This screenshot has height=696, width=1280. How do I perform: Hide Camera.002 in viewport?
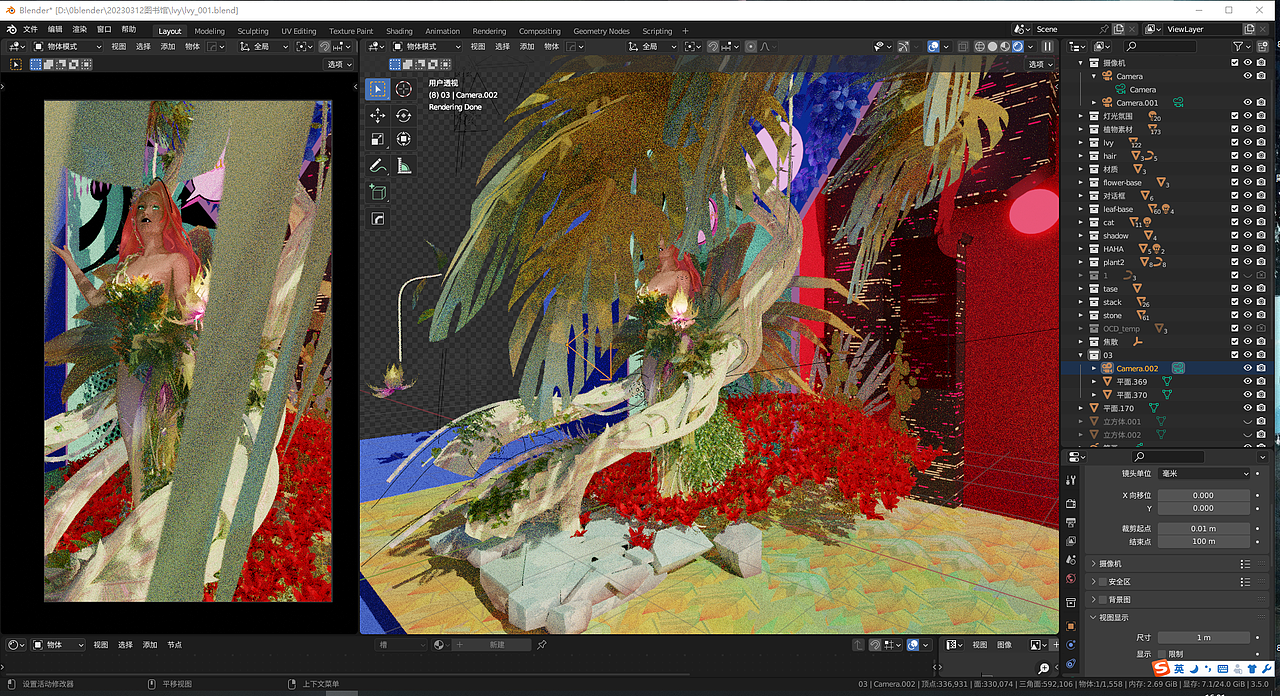[1248, 368]
